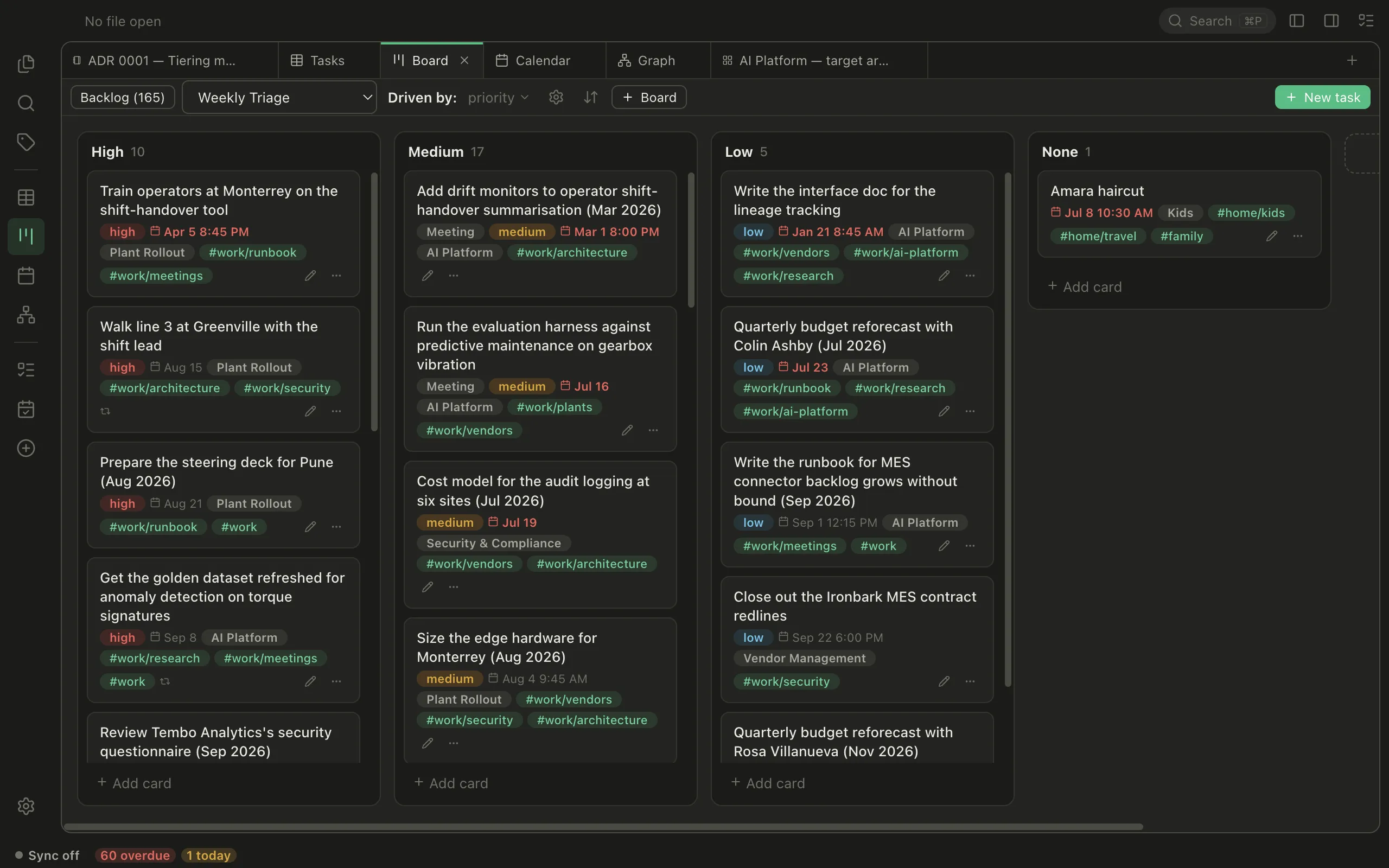Click the add Board button
1389x868 pixels.
[648, 97]
